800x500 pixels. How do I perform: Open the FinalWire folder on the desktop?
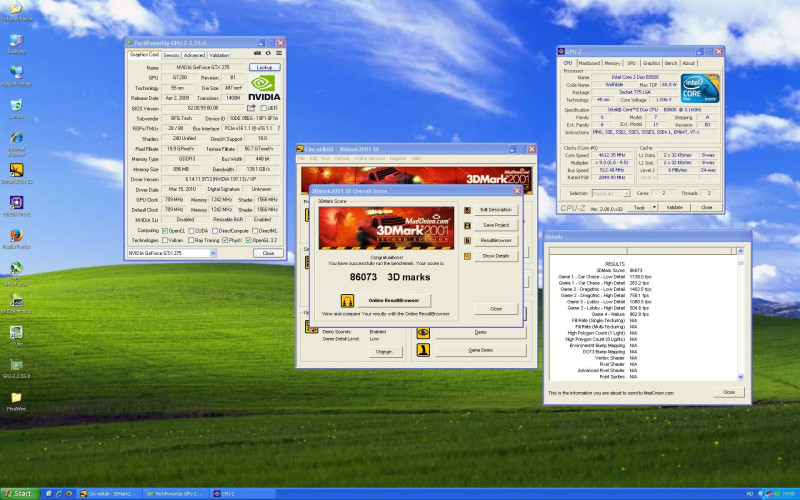16,397
